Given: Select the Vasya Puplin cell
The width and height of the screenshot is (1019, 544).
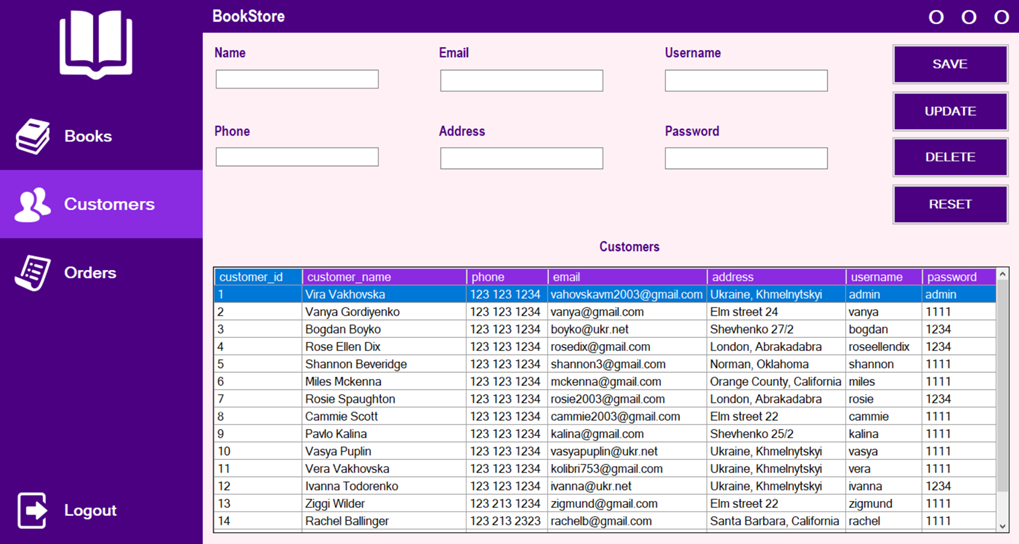Looking at the screenshot, I should click(384, 451).
